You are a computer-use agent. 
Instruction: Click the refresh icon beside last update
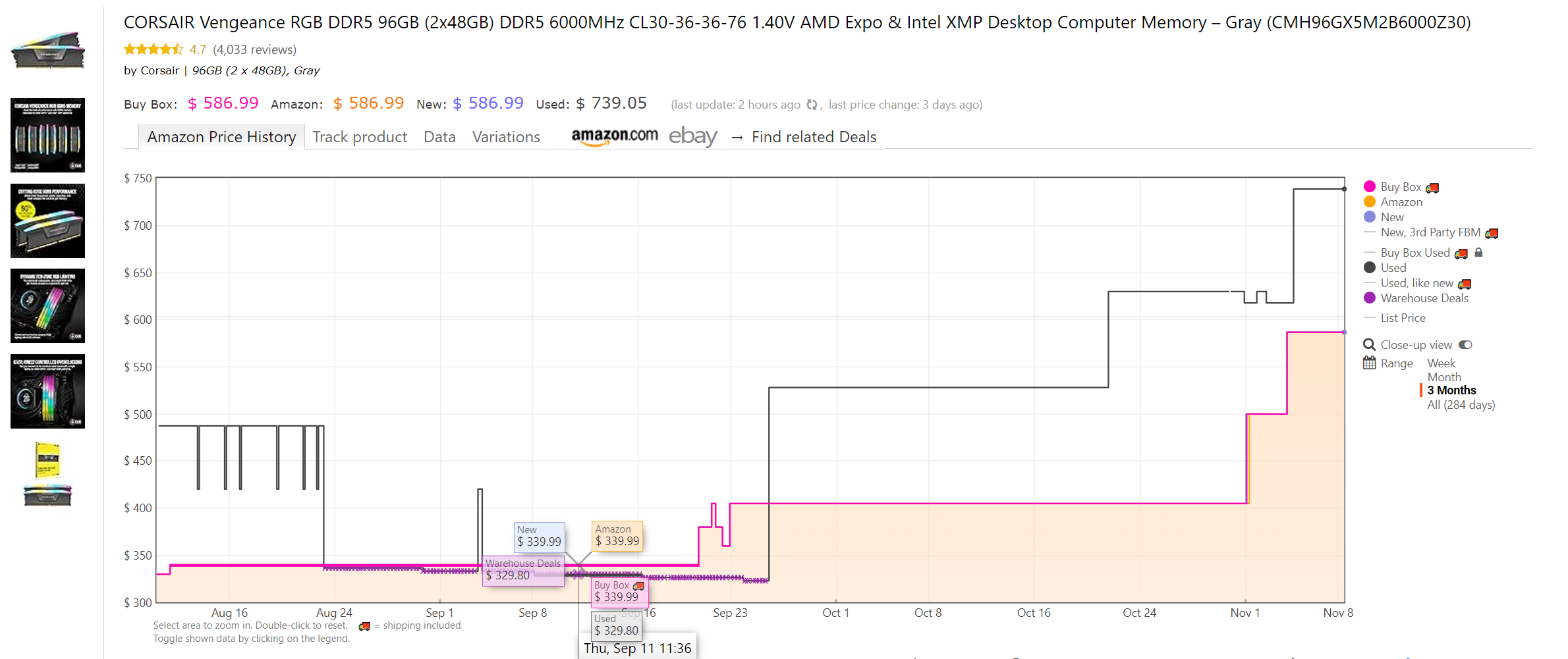click(812, 105)
